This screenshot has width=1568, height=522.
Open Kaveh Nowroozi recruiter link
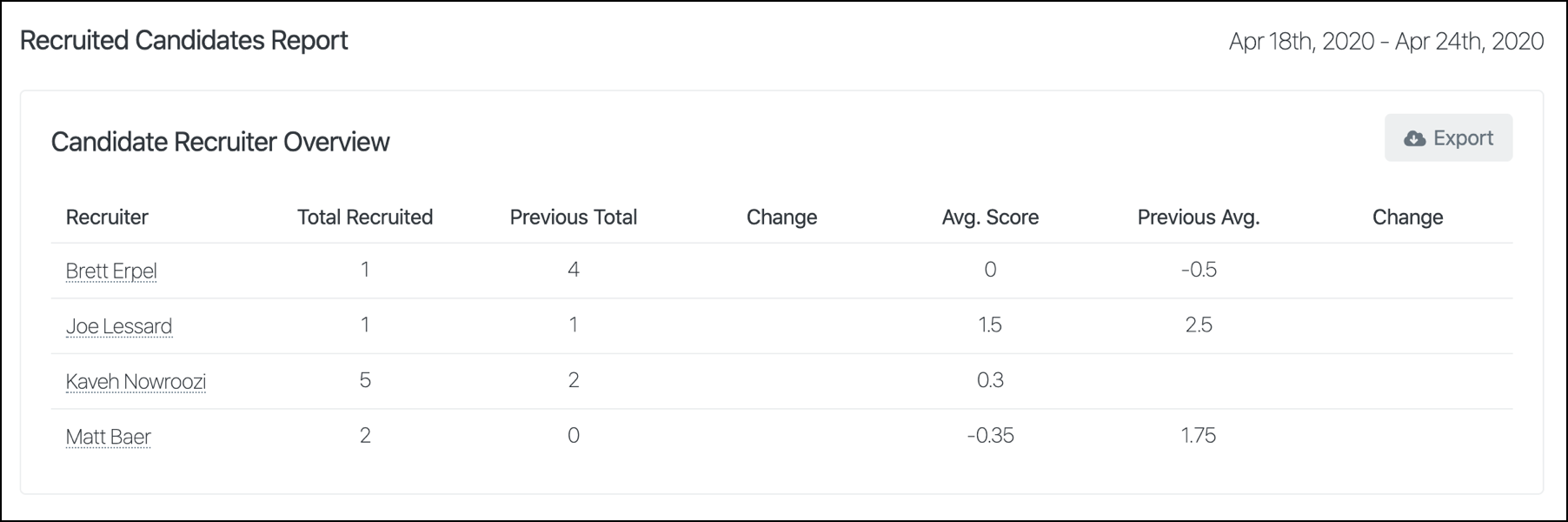click(136, 381)
